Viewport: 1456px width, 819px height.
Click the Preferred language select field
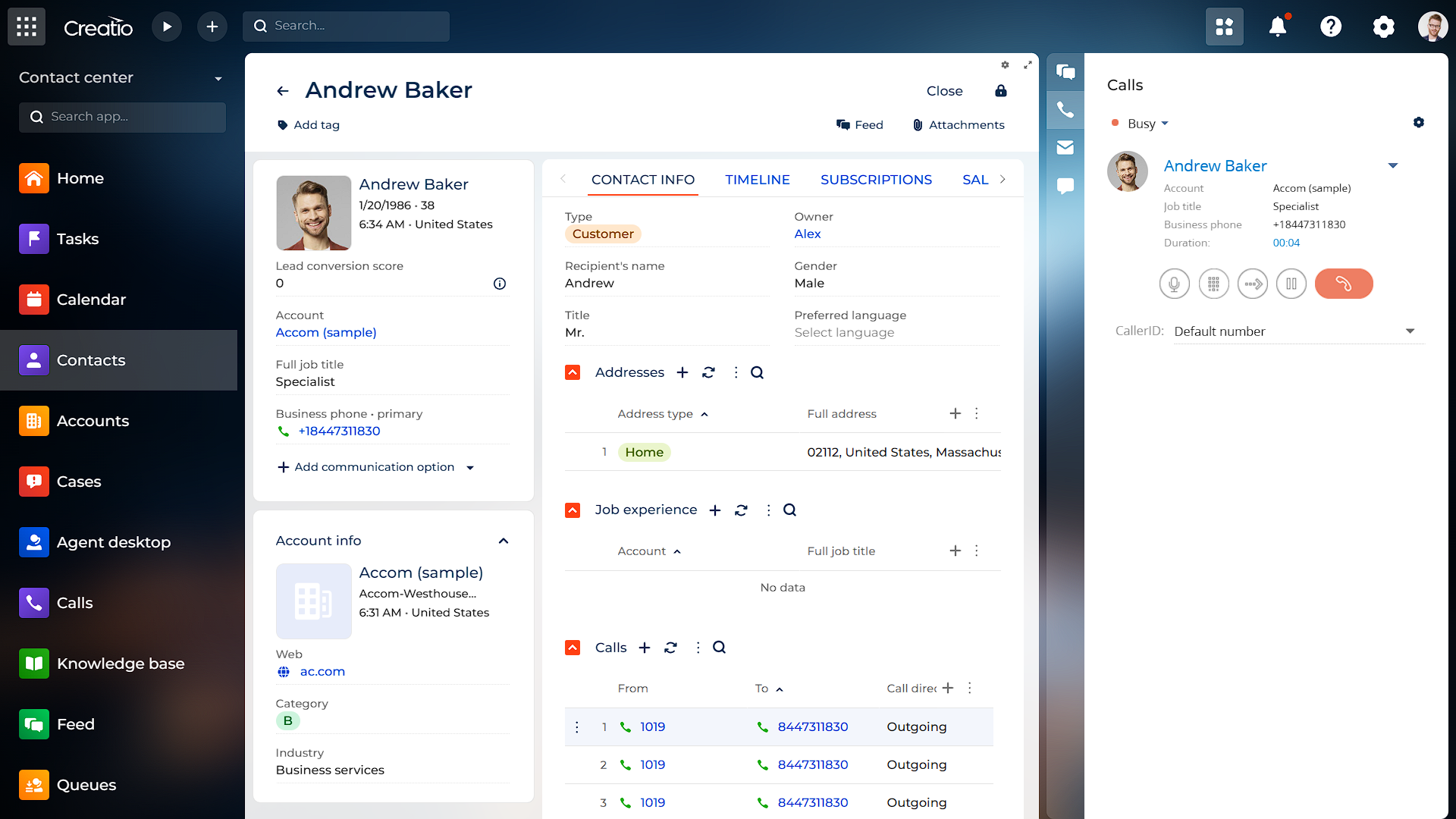[896, 332]
